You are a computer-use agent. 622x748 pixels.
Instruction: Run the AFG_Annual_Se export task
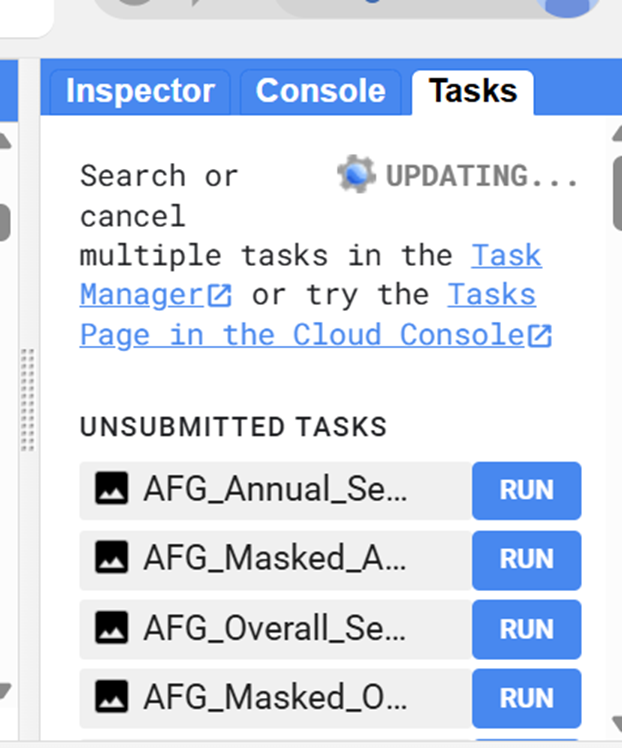(x=526, y=490)
